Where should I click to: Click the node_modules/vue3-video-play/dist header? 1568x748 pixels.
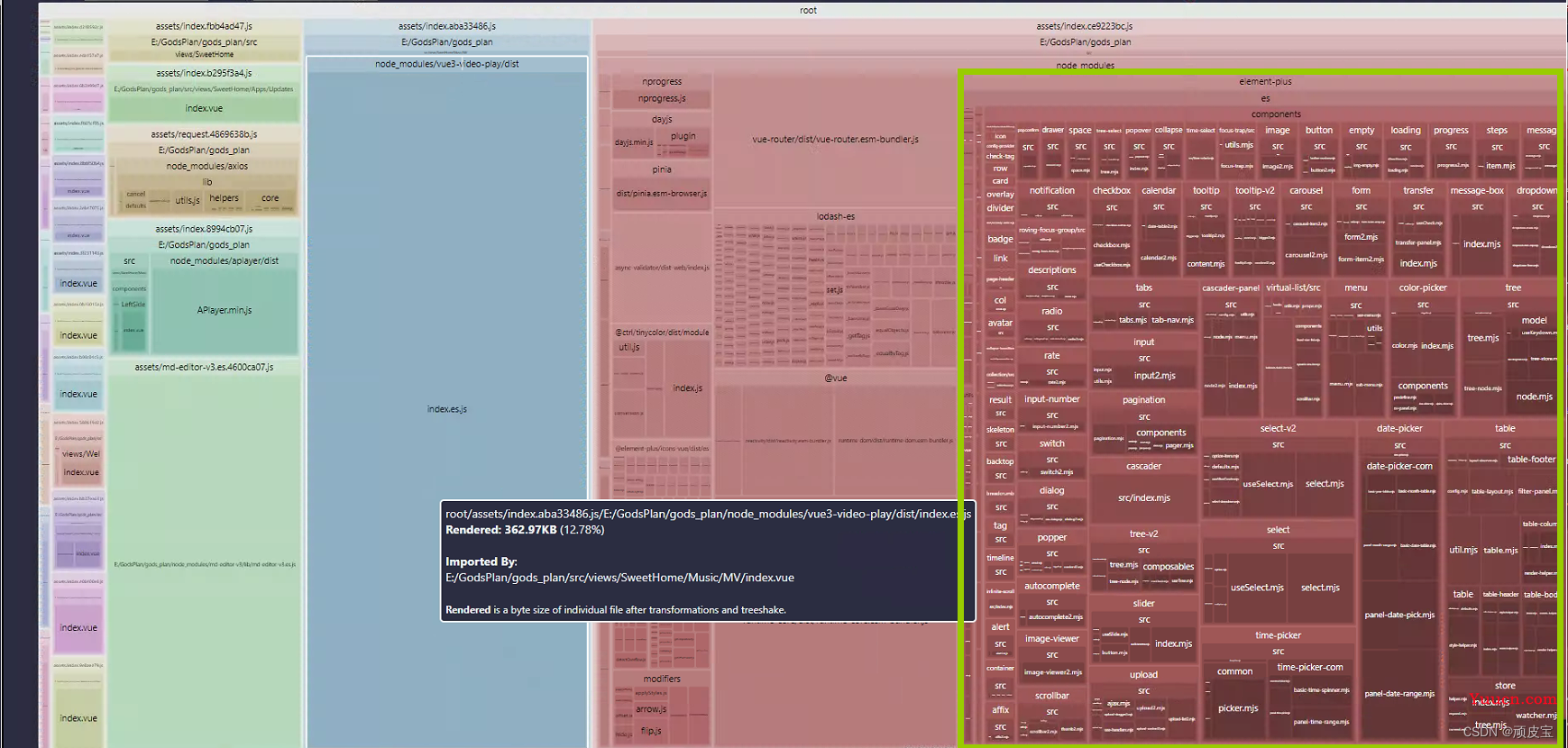[x=447, y=64]
